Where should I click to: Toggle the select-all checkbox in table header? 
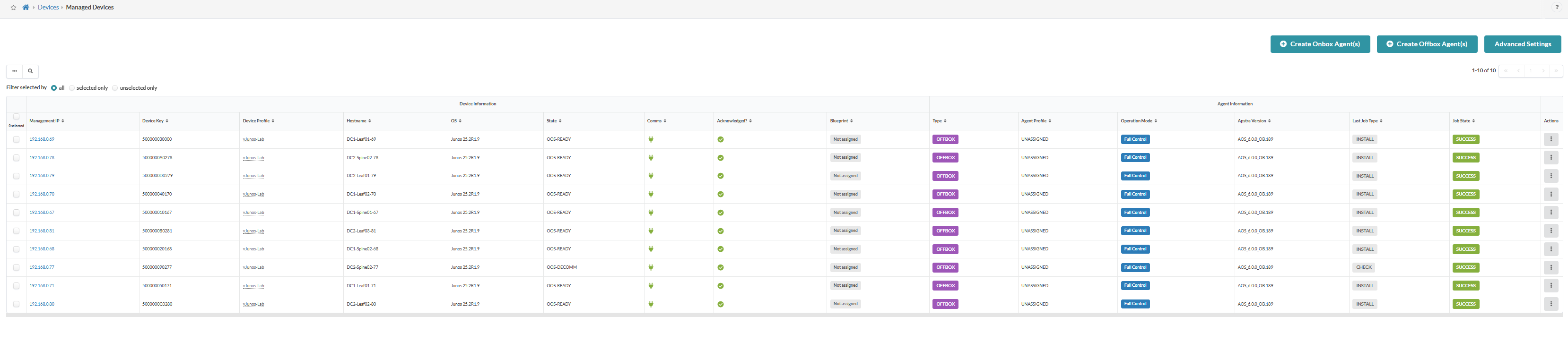point(17,117)
